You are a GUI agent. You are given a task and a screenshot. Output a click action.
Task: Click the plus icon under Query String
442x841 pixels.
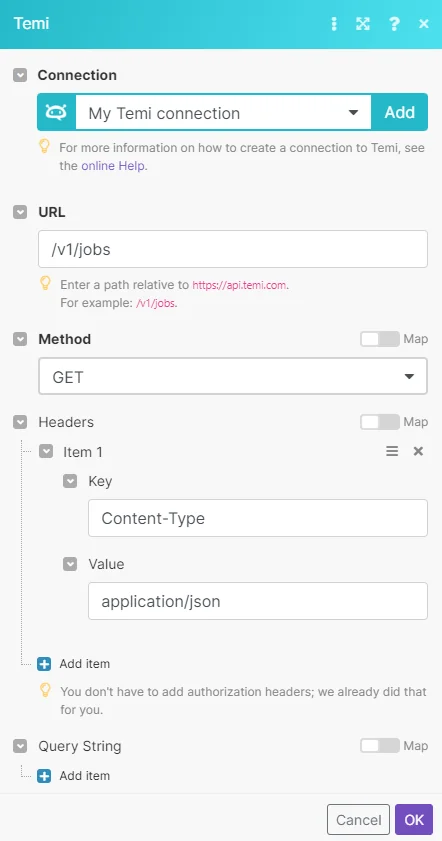click(x=44, y=776)
